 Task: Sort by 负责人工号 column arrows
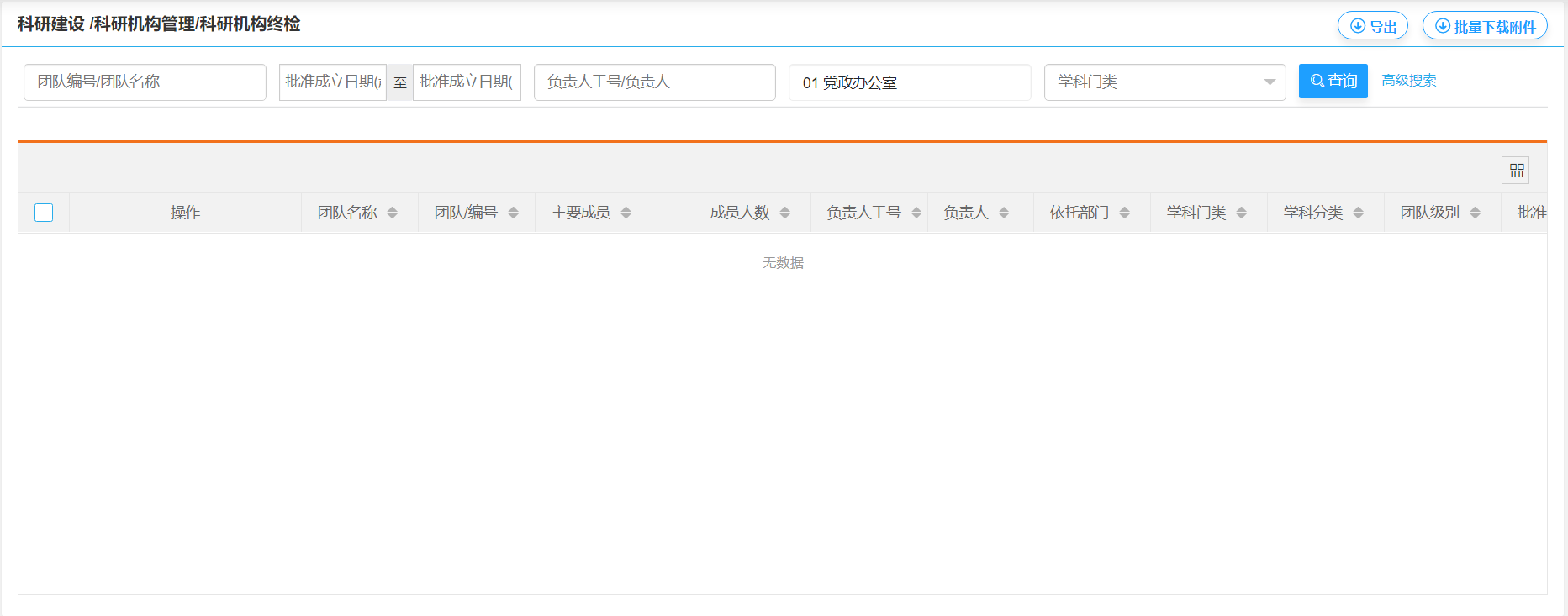[x=916, y=213]
